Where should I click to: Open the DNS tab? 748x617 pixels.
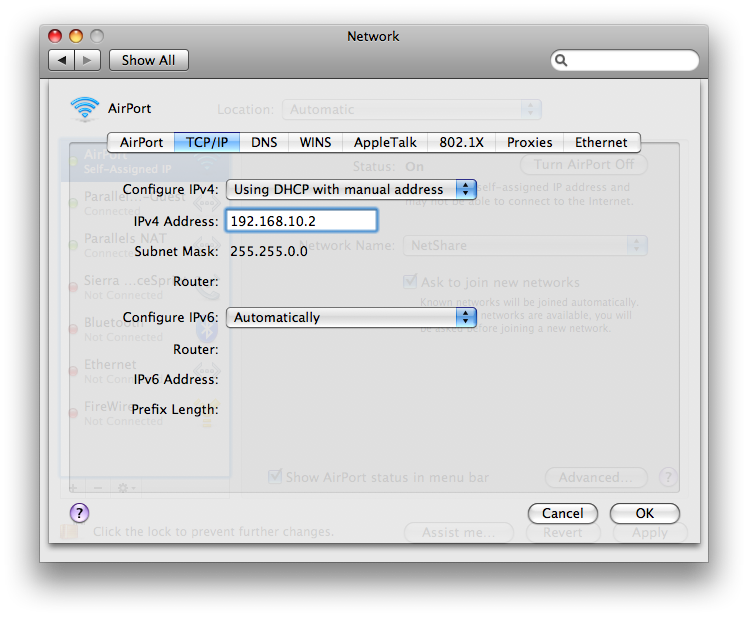coord(264,142)
